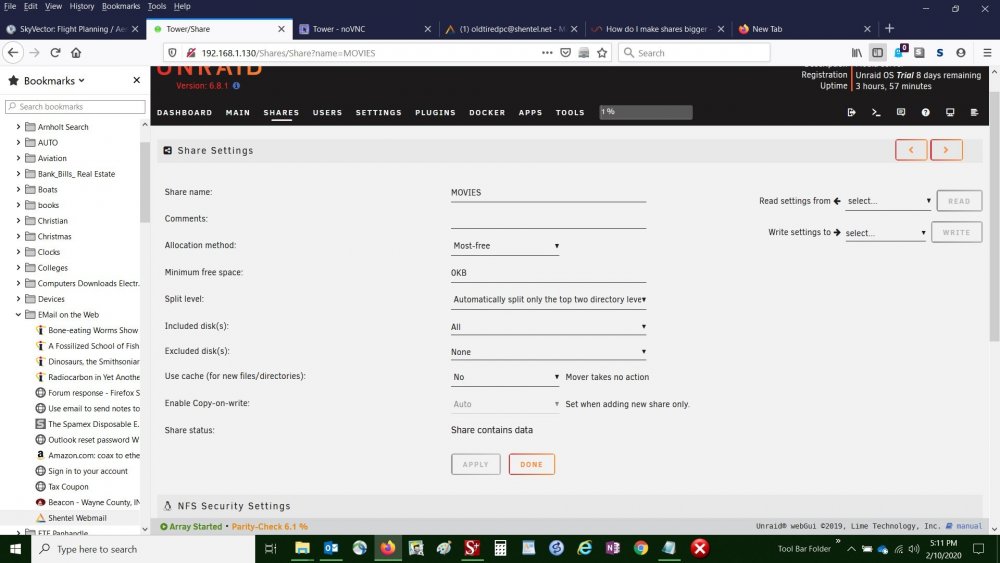Image resolution: width=1000 pixels, height=563 pixels.
Task: Open the Firefox History menu
Action: tap(82, 6)
